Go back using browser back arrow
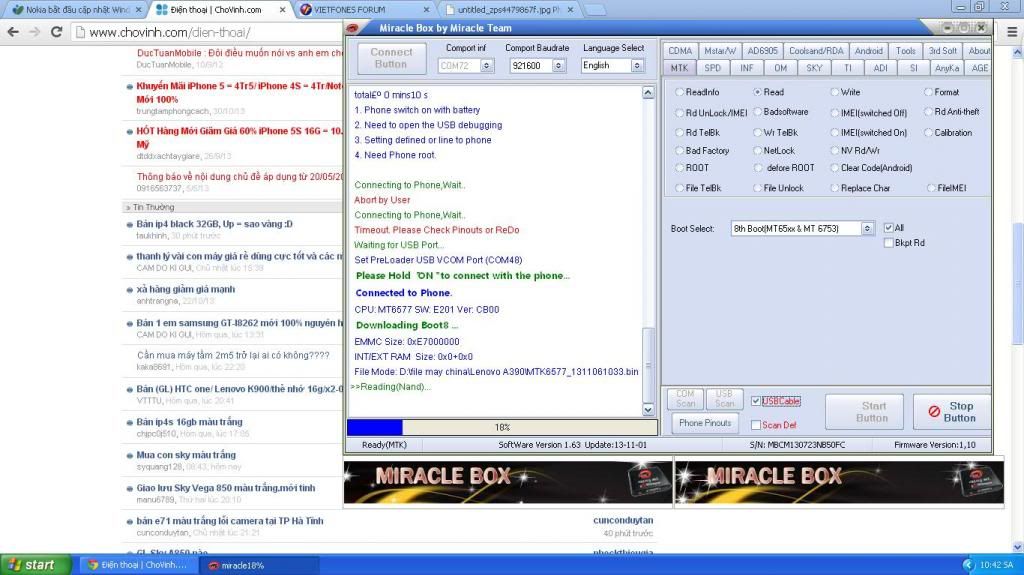 pos(13,31)
